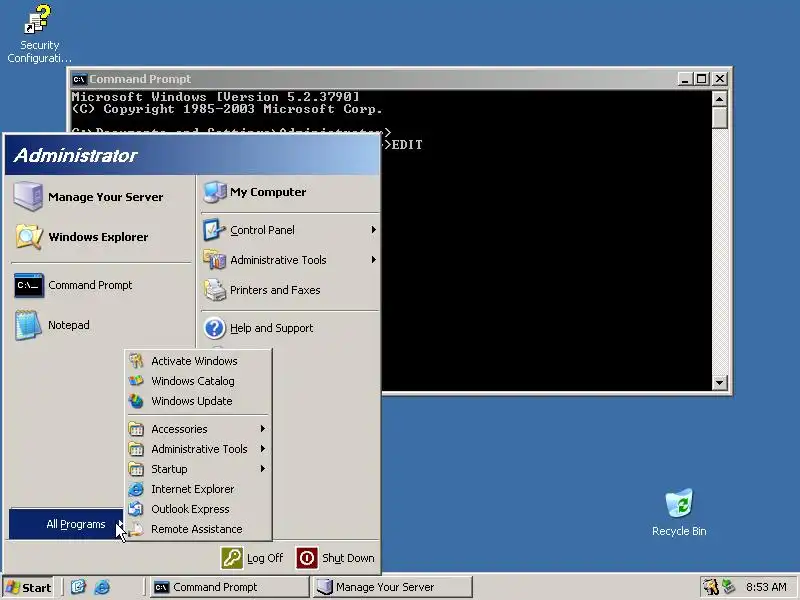Expand Administrative Tools arrow in right column
Image resolution: width=800 pixels, height=600 pixels.
(x=373, y=260)
